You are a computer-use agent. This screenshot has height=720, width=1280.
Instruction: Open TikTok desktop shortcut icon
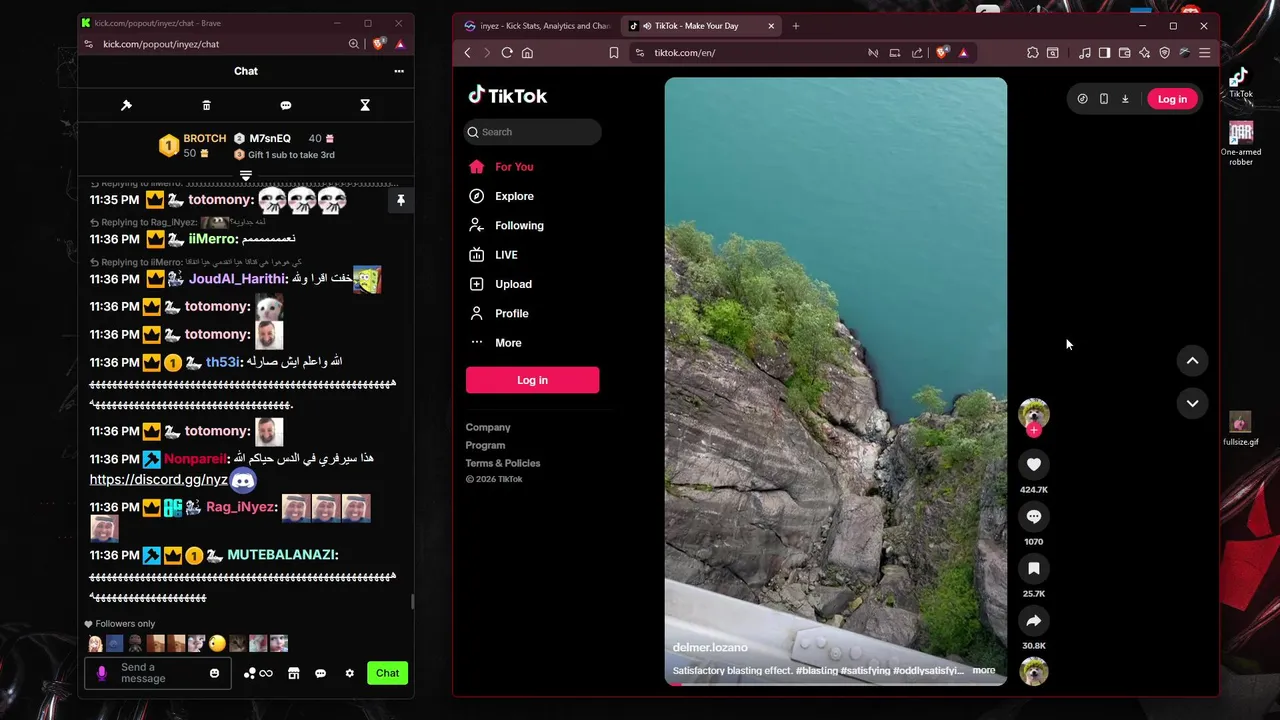tap(1240, 83)
